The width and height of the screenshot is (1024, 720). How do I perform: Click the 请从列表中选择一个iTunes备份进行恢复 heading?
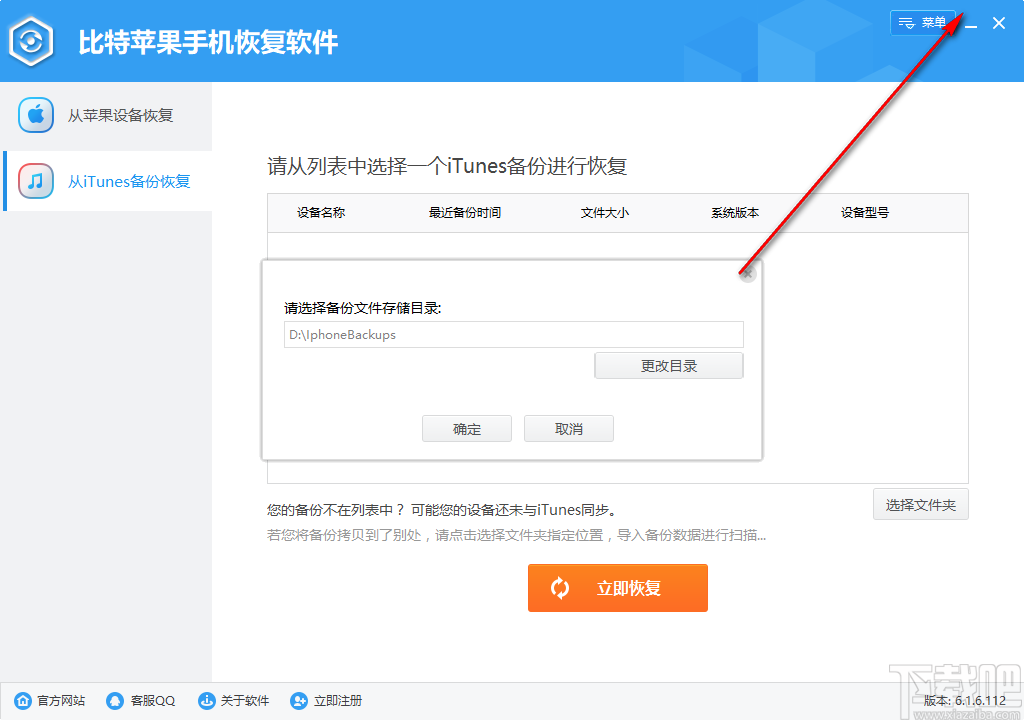(x=447, y=166)
